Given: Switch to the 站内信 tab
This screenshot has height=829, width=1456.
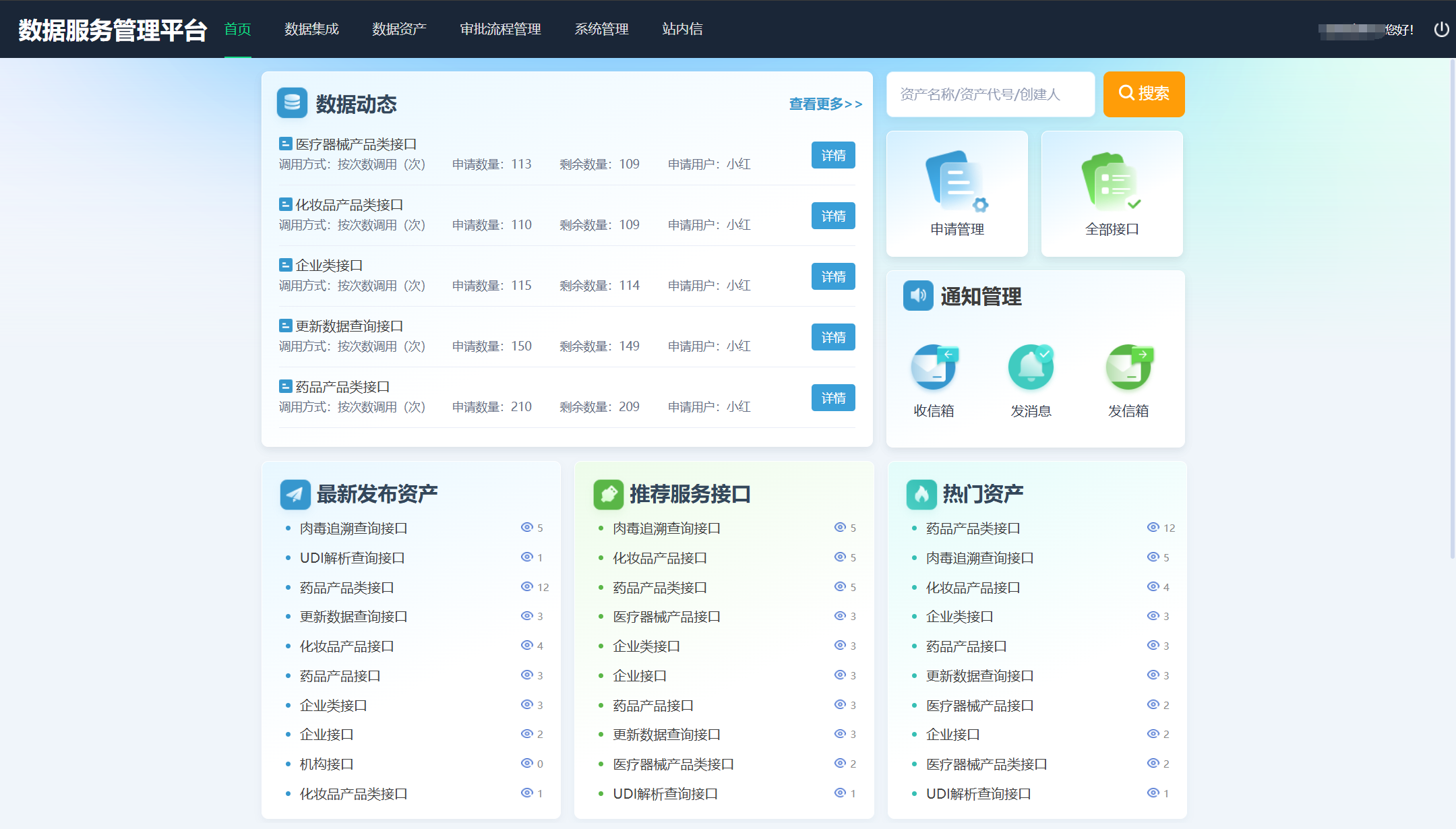Looking at the screenshot, I should click(x=682, y=29).
